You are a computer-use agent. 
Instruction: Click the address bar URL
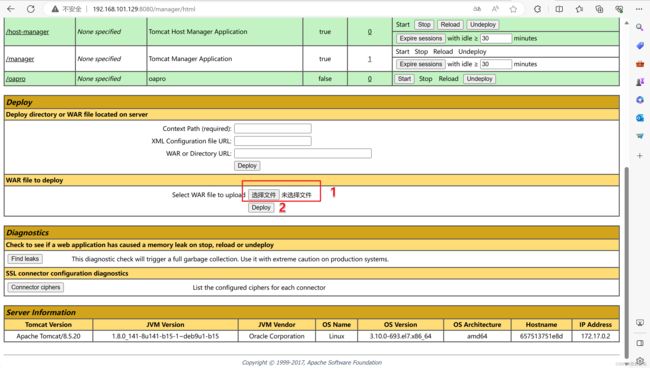144,9
